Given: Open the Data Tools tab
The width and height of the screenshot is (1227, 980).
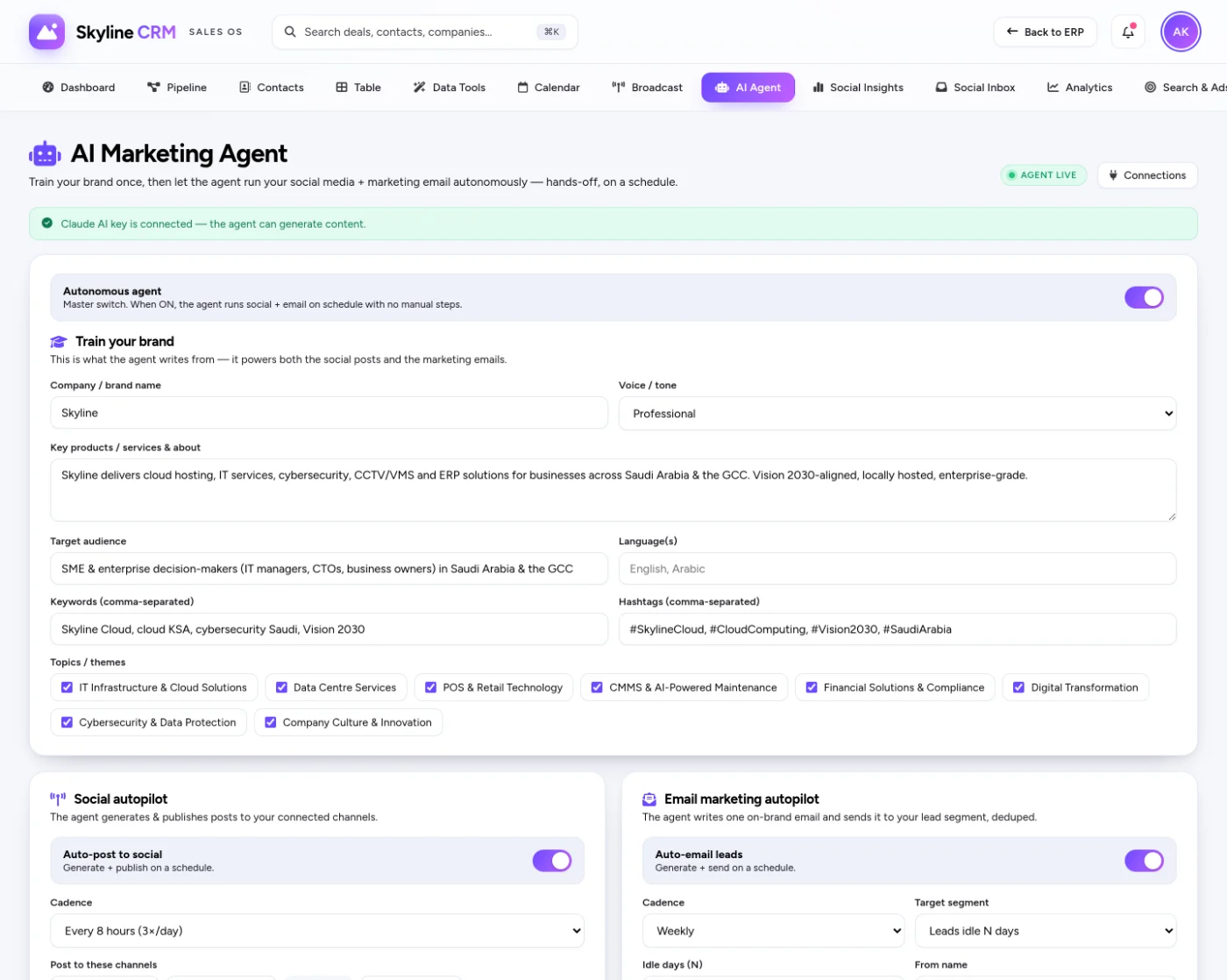Looking at the screenshot, I should pyautogui.click(x=450, y=88).
